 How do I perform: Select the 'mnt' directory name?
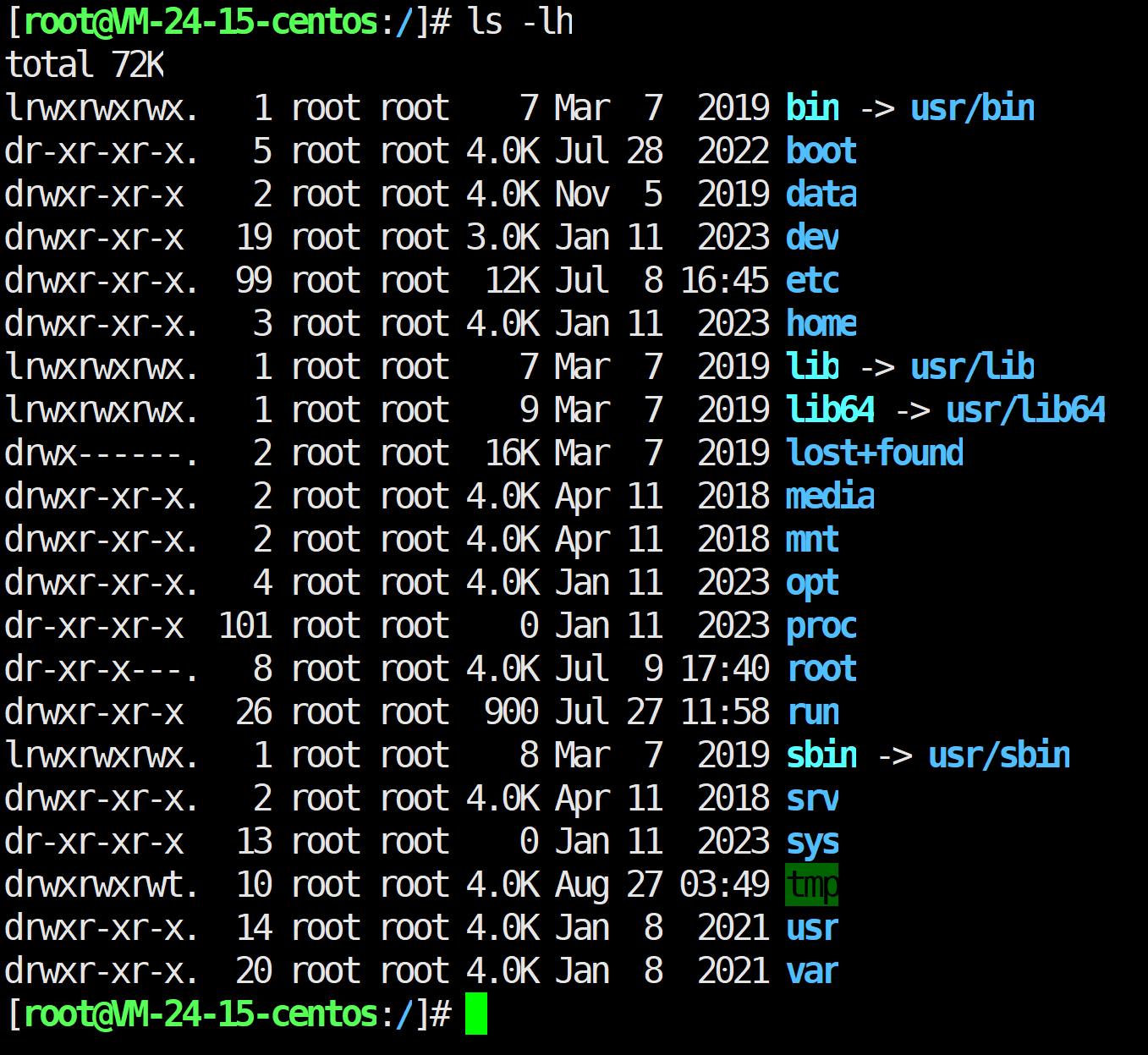[x=813, y=539]
